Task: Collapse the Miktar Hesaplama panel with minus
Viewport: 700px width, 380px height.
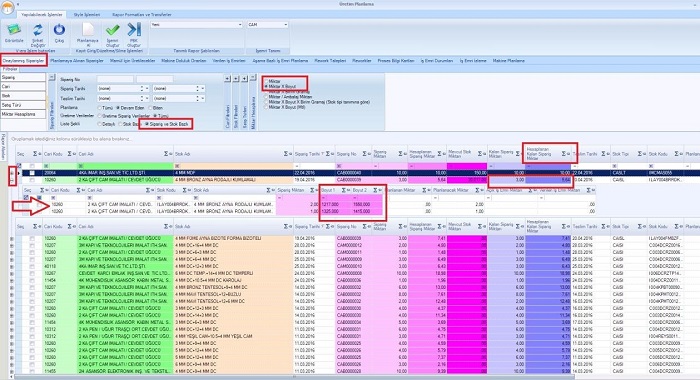Action: tap(253, 78)
